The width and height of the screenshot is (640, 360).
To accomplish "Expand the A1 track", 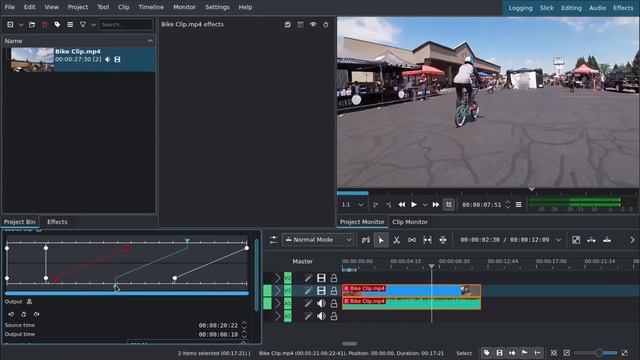I will [278, 303].
